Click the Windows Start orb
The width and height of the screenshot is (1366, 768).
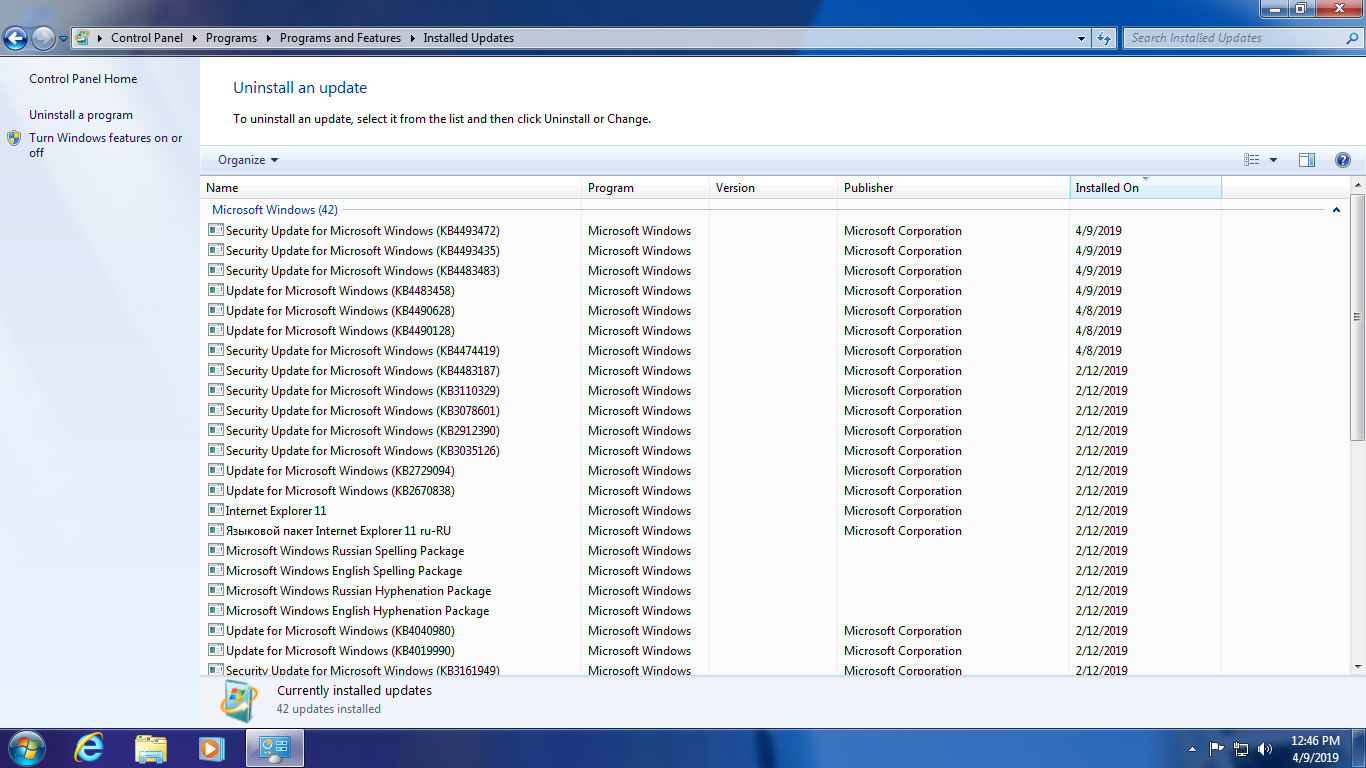(x=26, y=747)
